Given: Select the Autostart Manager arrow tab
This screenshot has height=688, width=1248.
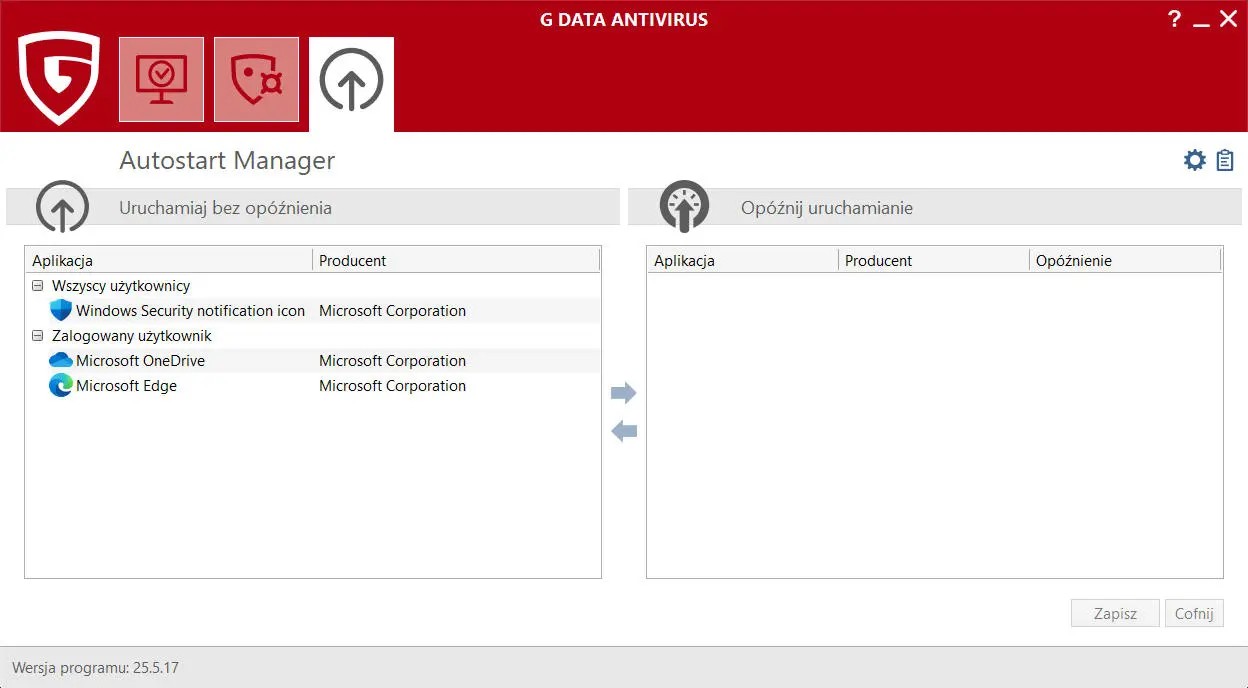Looking at the screenshot, I should click(351, 80).
